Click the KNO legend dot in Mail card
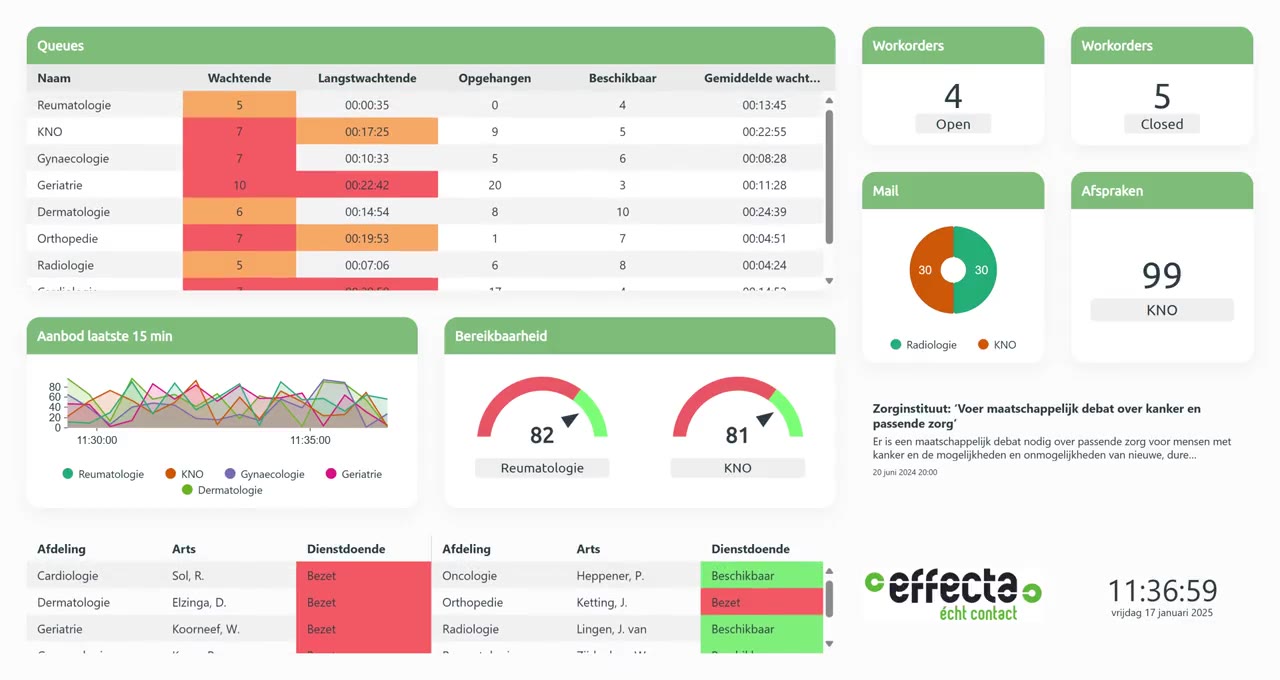 pos(983,344)
